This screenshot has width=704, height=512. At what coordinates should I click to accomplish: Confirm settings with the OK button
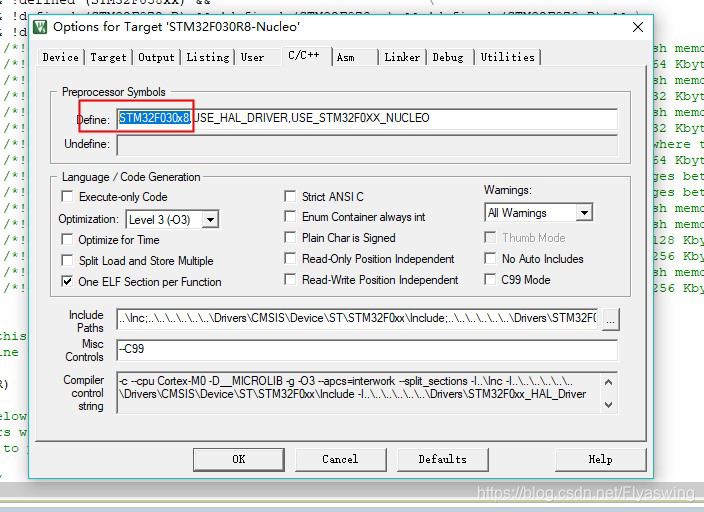point(239,459)
